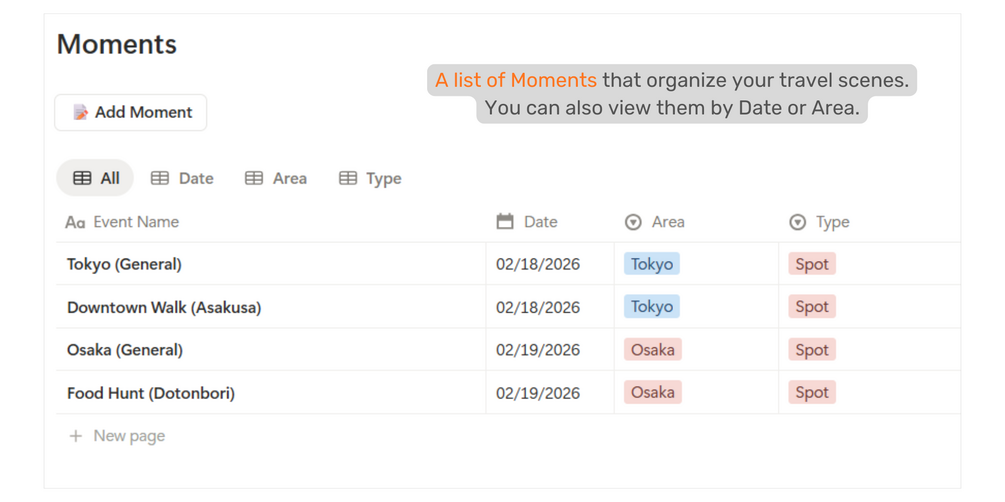Click the Add Moment button
1005x502 pixels.
(x=130, y=113)
